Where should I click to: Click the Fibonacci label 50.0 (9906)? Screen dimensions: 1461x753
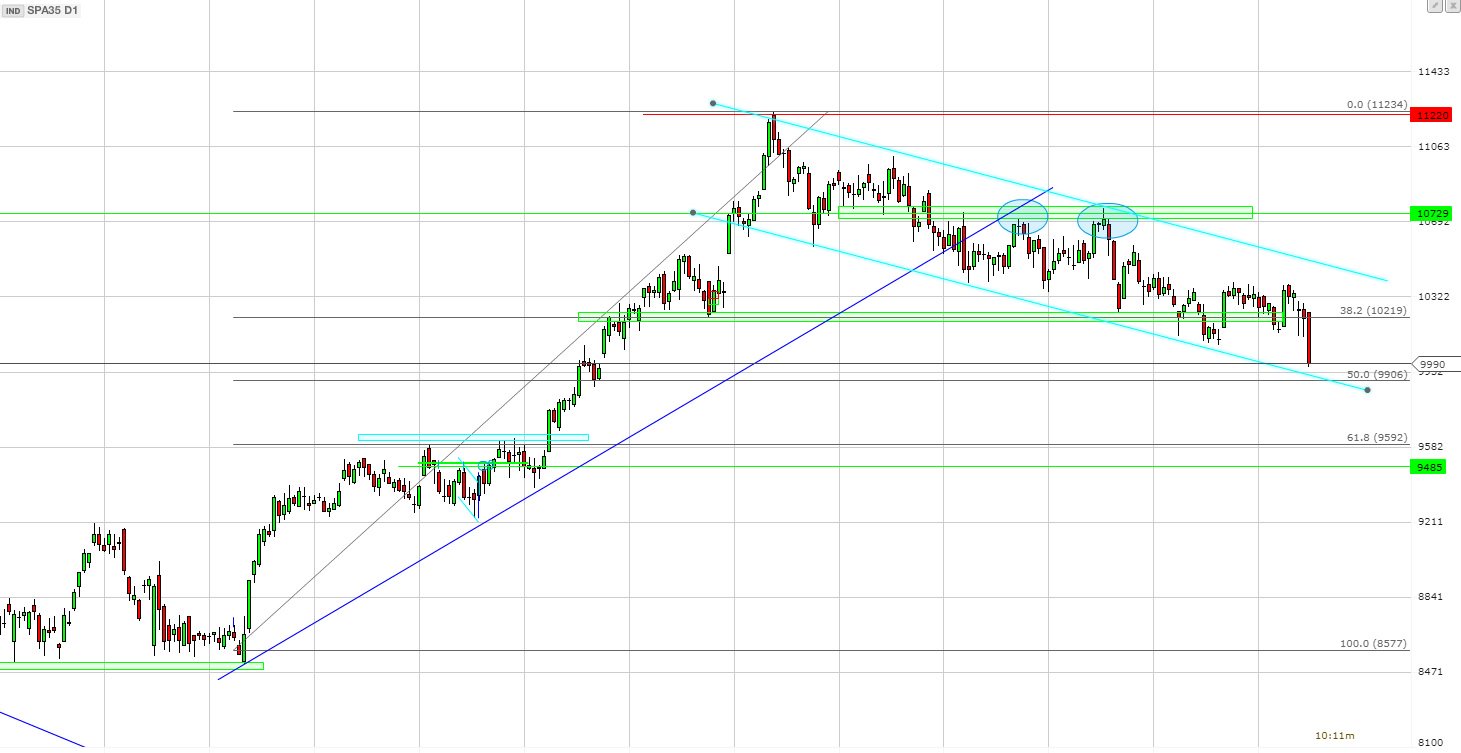coord(1377,374)
